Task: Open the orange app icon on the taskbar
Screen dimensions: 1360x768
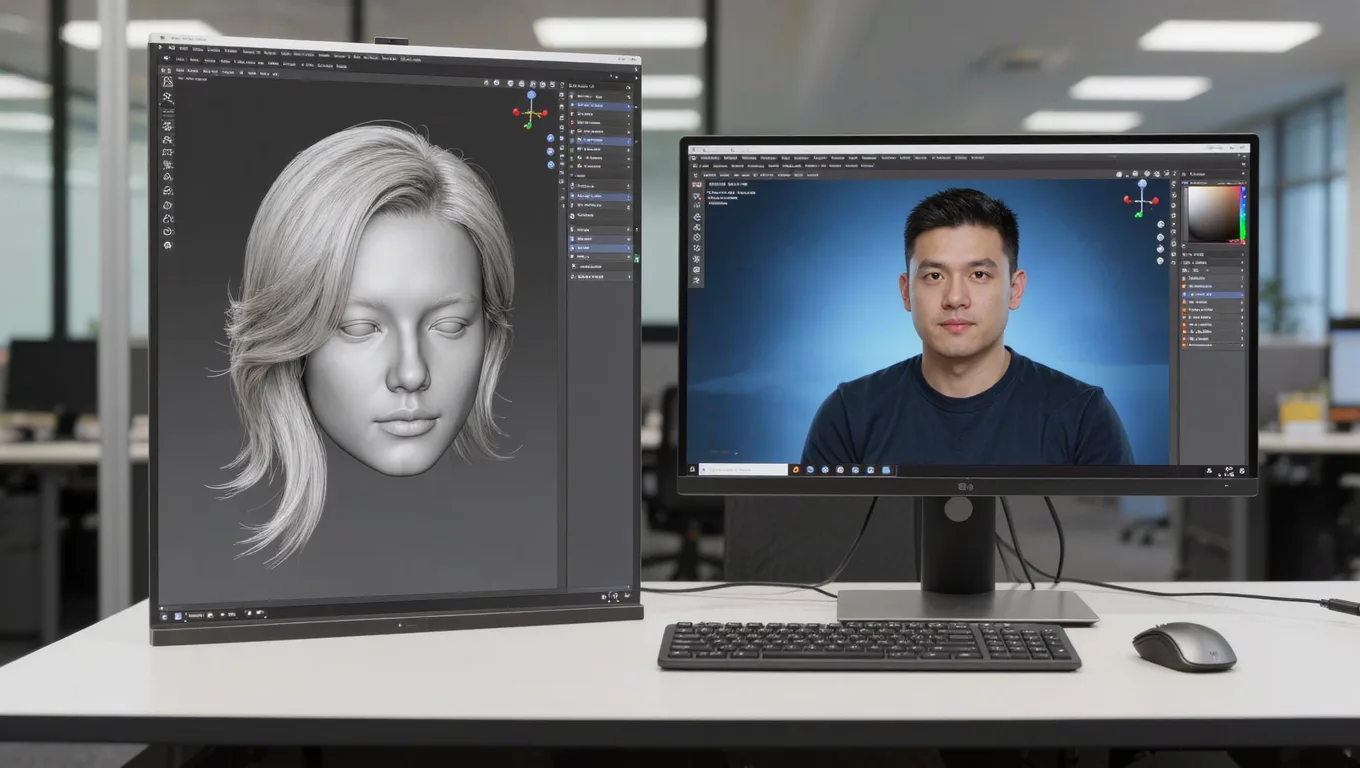Action: point(796,470)
